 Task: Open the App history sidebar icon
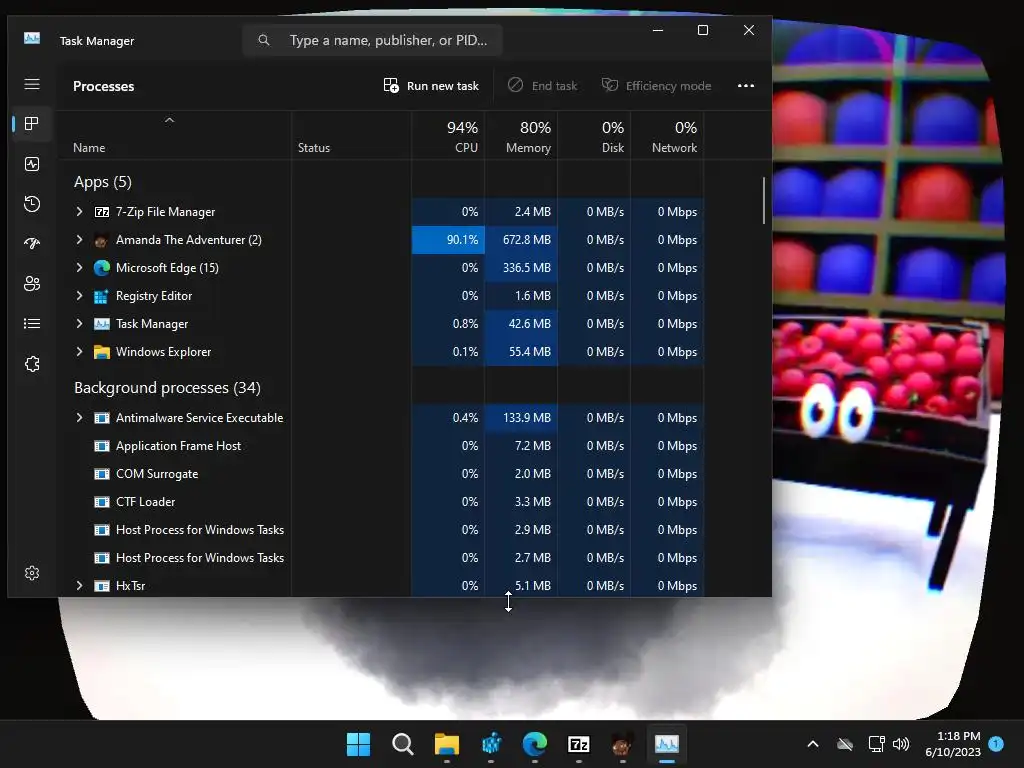pyautogui.click(x=31, y=204)
